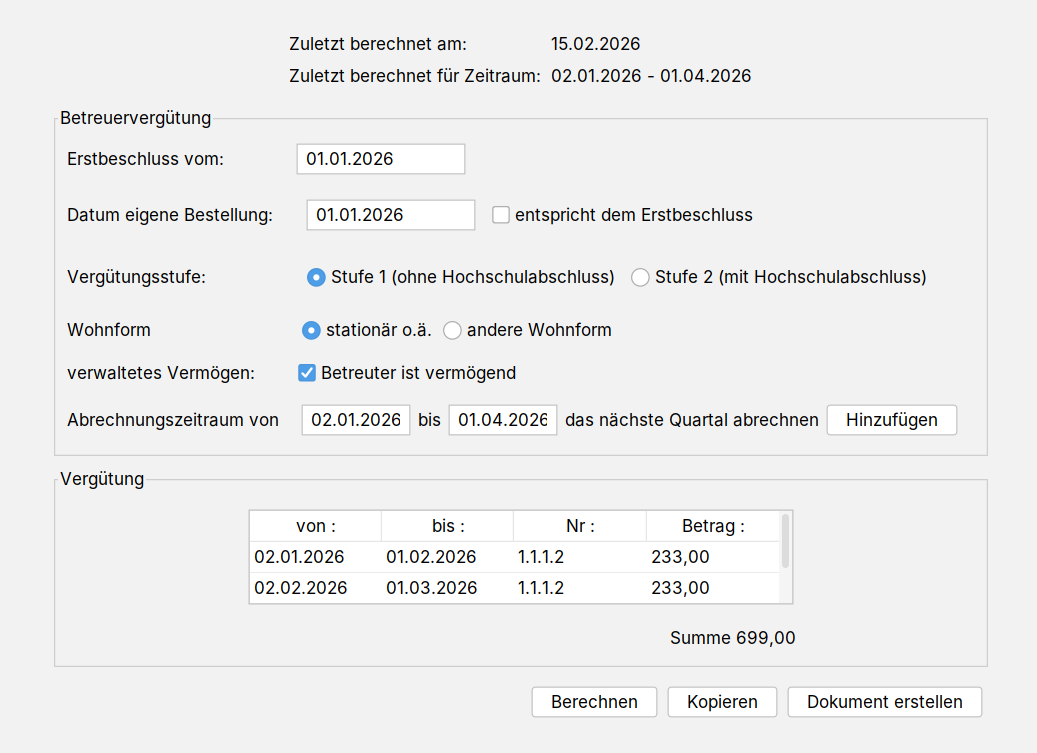Choose 'andere Wohnform' radio option
This screenshot has height=753, width=1037.
click(x=452, y=330)
